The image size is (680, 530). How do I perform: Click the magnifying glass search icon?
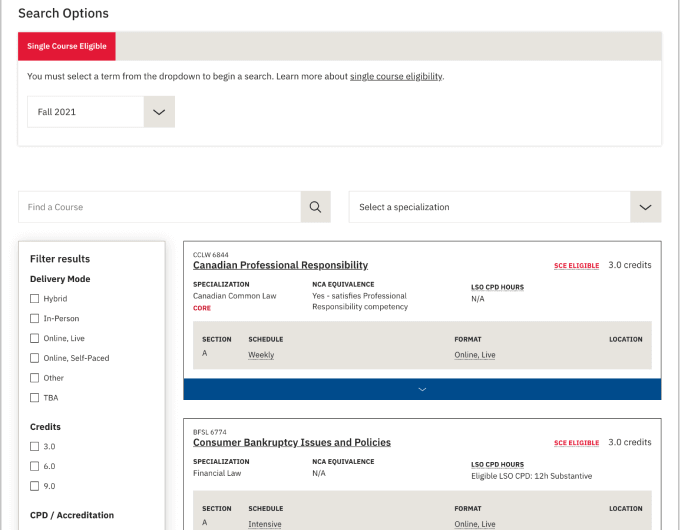pos(315,207)
